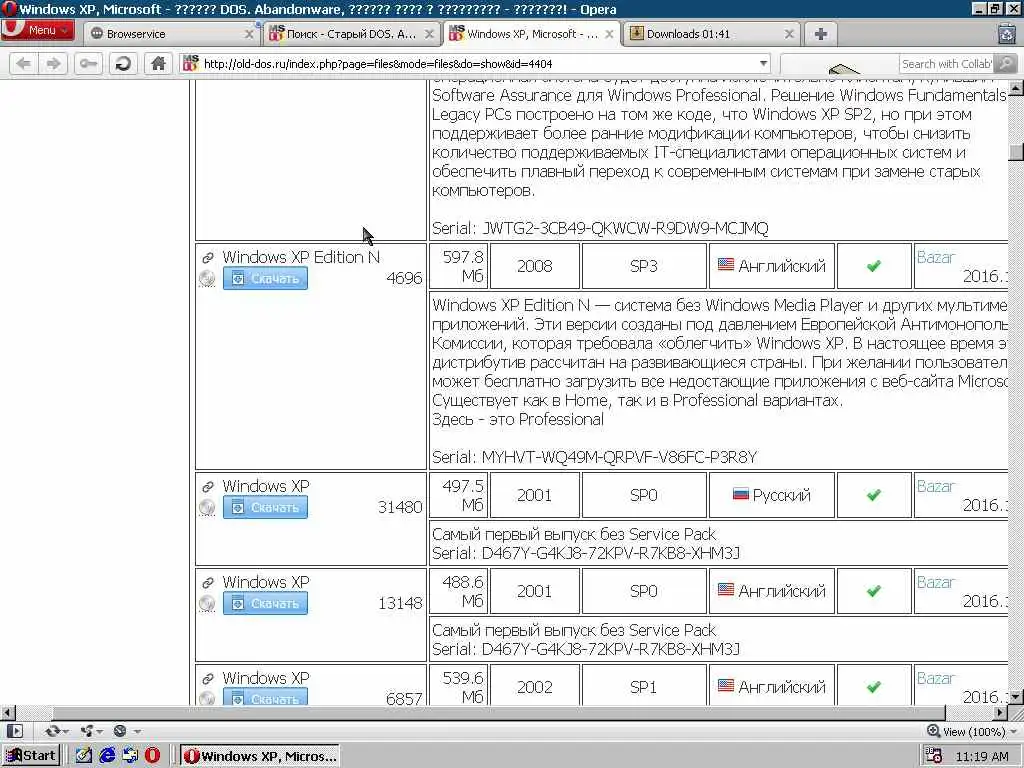Screen dimensions: 1024x768
Task: Click horizontal scrollbar left arrow
Action: [x=7, y=712]
